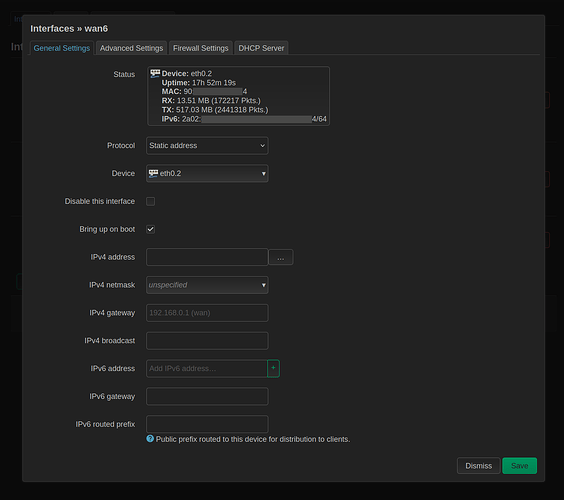Viewport: 564px width, 500px height.
Task: Select the DHCP Server tab
Action: [261, 48]
